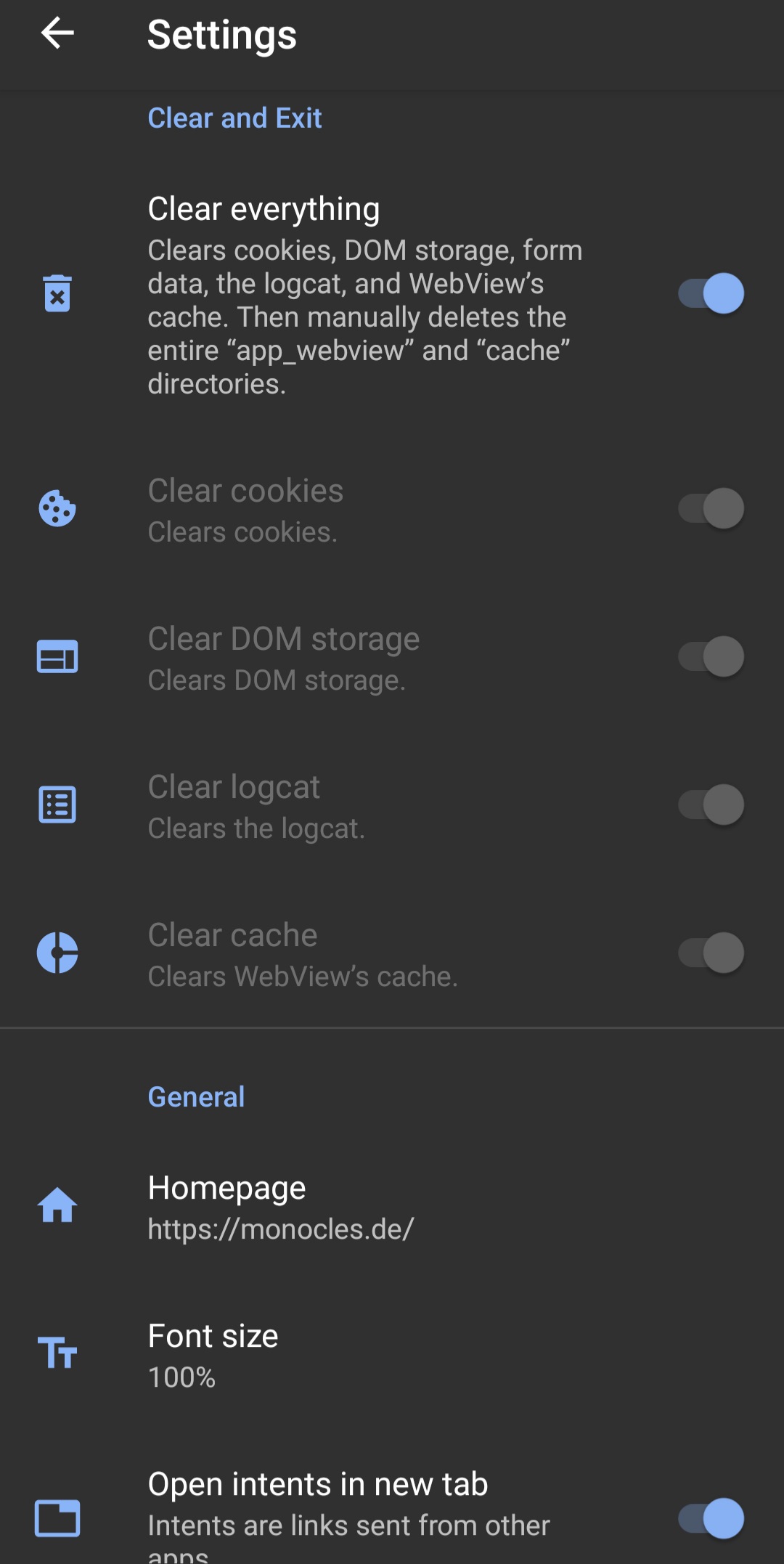Toggle the Clear cookies switch
Viewport: 784px width, 1564px height.
point(711,508)
